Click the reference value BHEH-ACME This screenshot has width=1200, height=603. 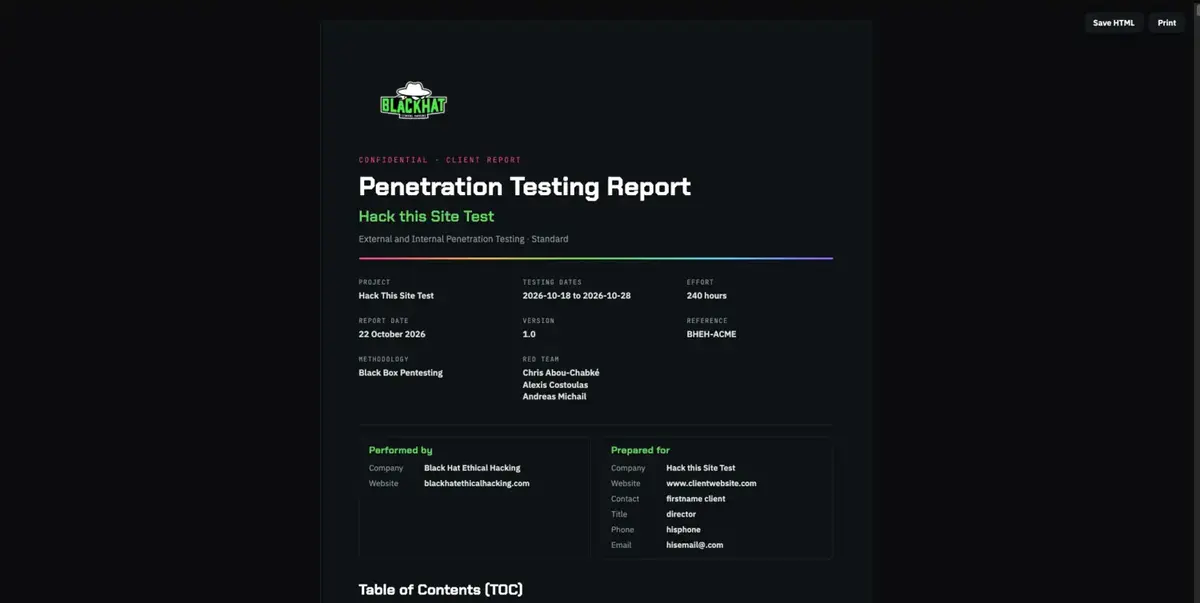coord(711,334)
